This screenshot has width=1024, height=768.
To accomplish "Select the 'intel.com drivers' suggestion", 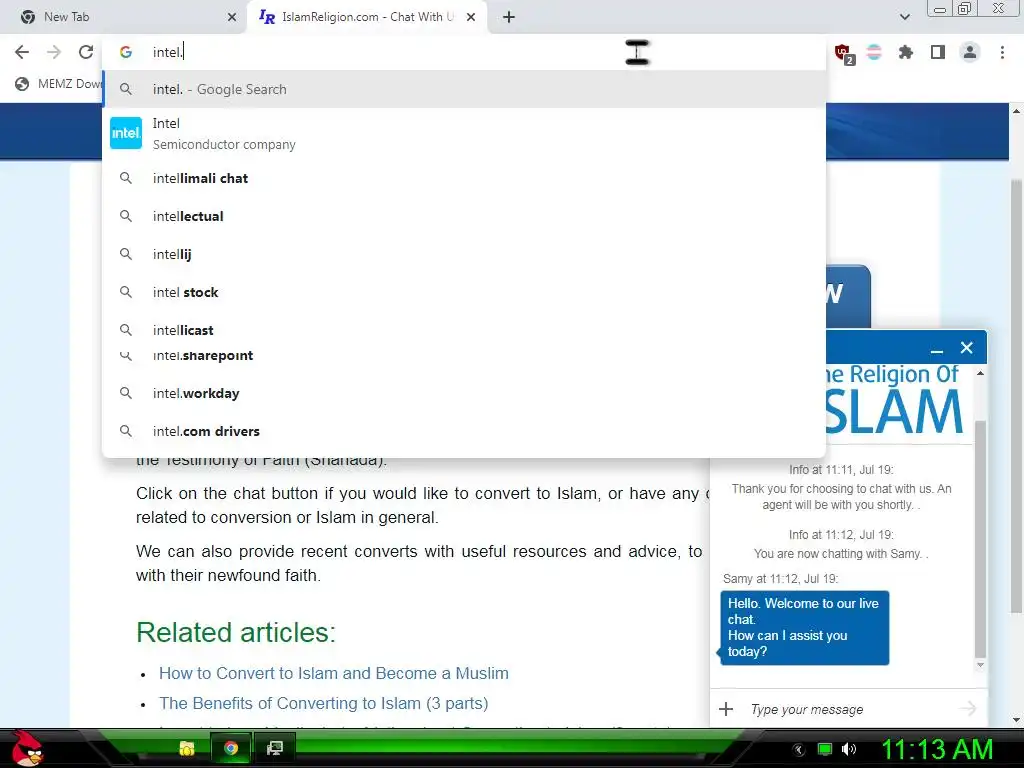I will tap(464, 431).
